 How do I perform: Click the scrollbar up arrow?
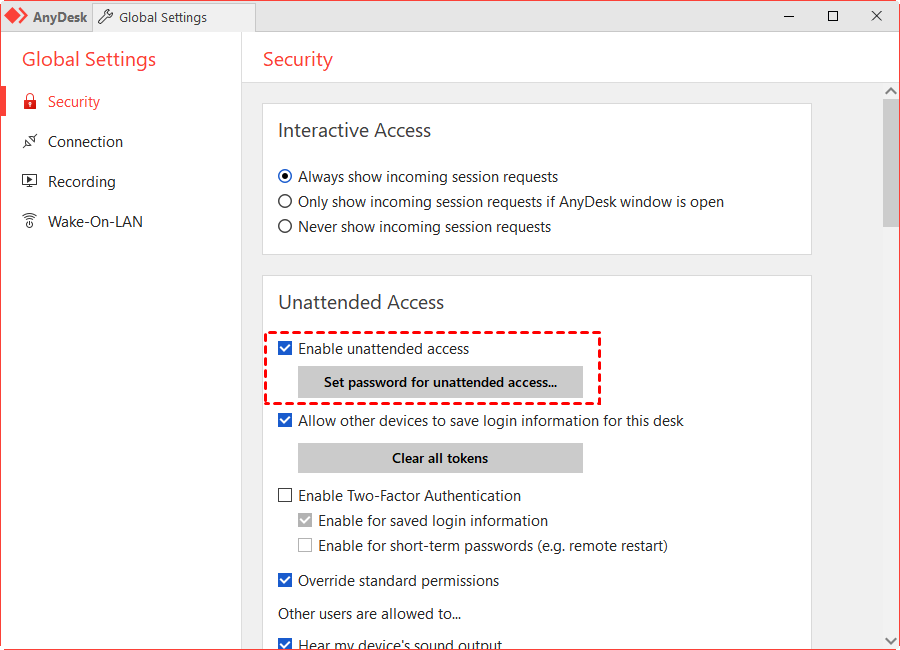tap(891, 91)
